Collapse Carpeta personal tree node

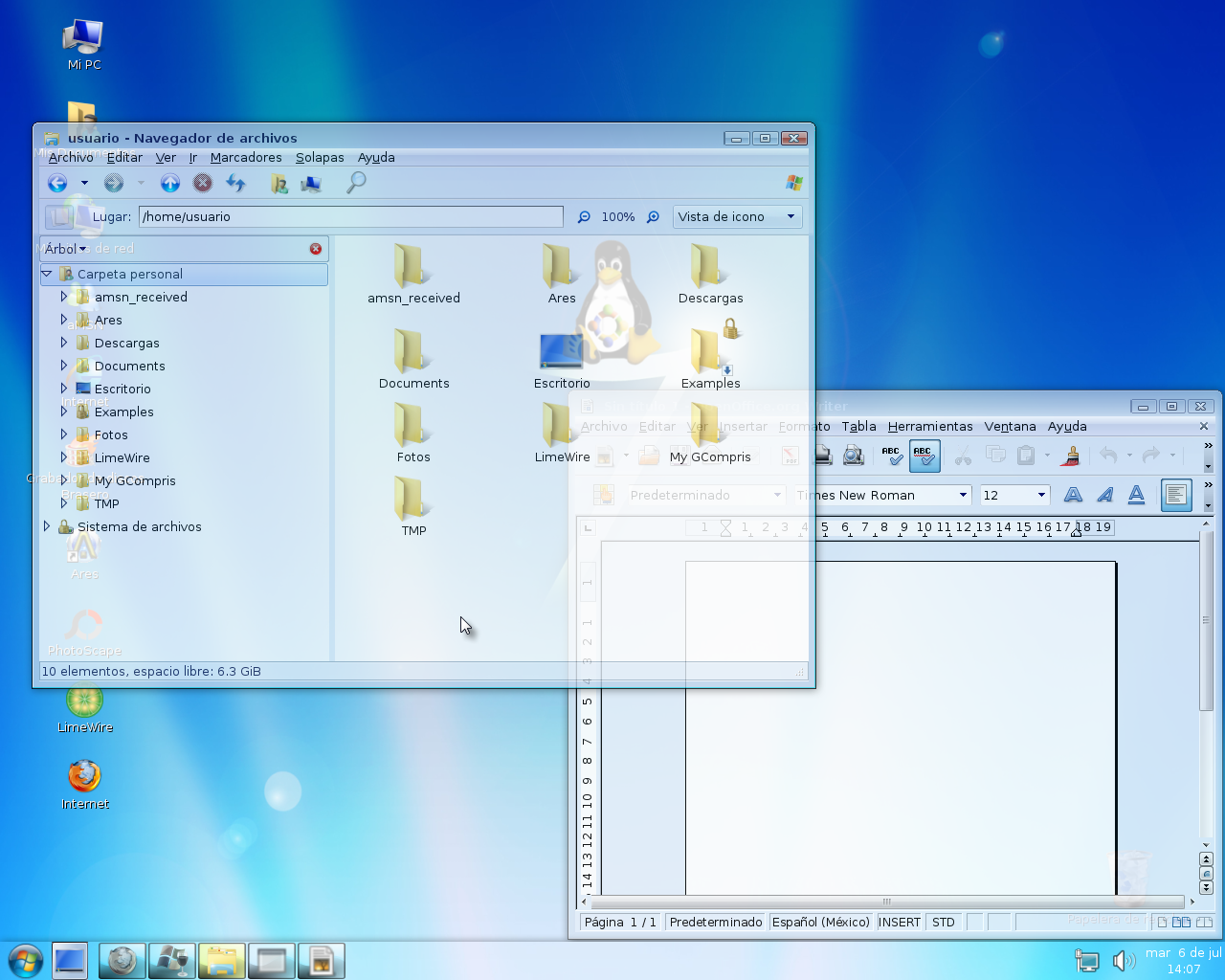click(47, 274)
